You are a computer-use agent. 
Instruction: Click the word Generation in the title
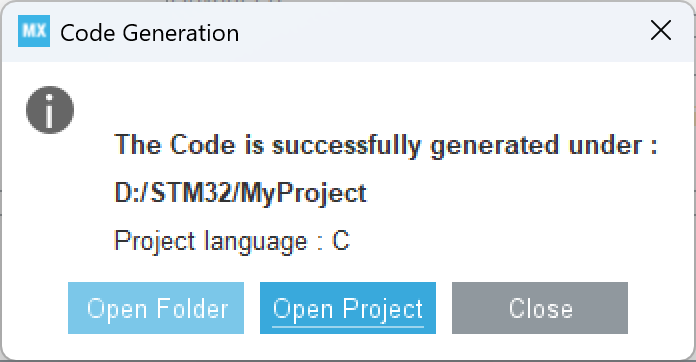[x=181, y=33]
